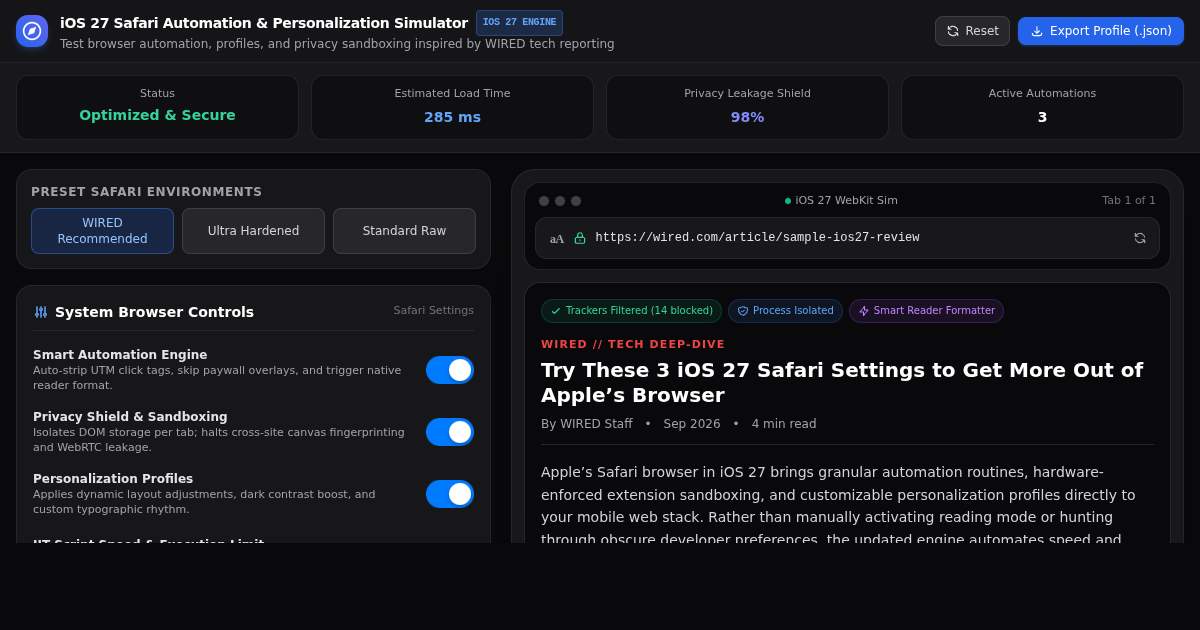Click the Reset button
This screenshot has height=630, width=1200.
(x=972, y=31)
